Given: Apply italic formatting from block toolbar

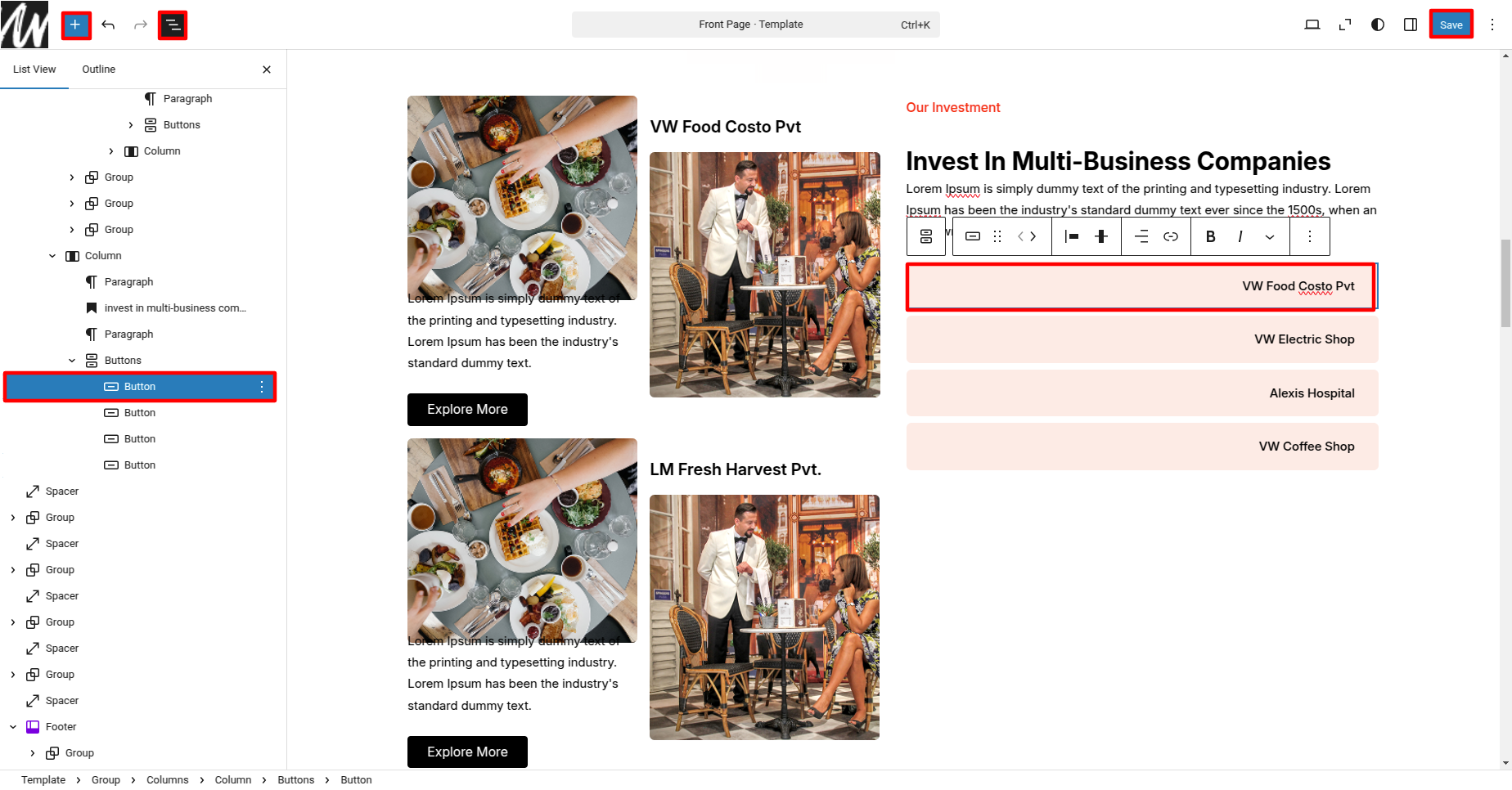Looking at the screenshot, I should [x=1240, y=236].
